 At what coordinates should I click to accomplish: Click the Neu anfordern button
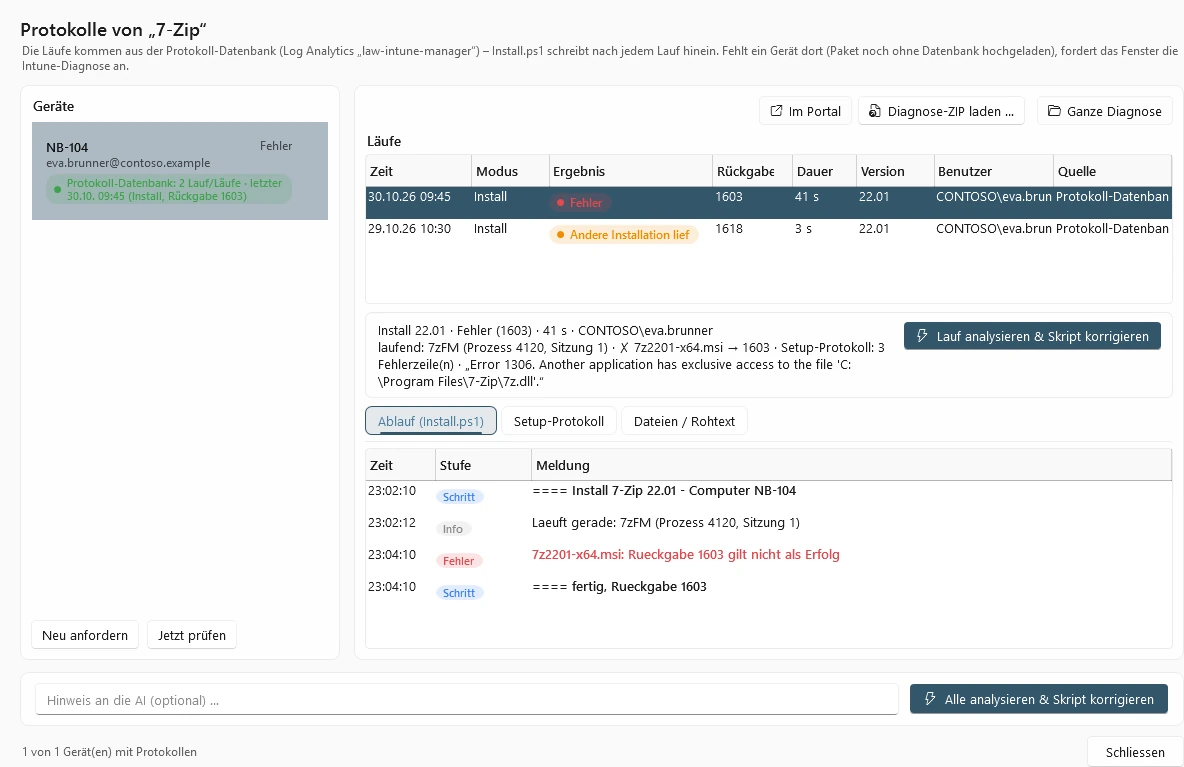(85, 635)
